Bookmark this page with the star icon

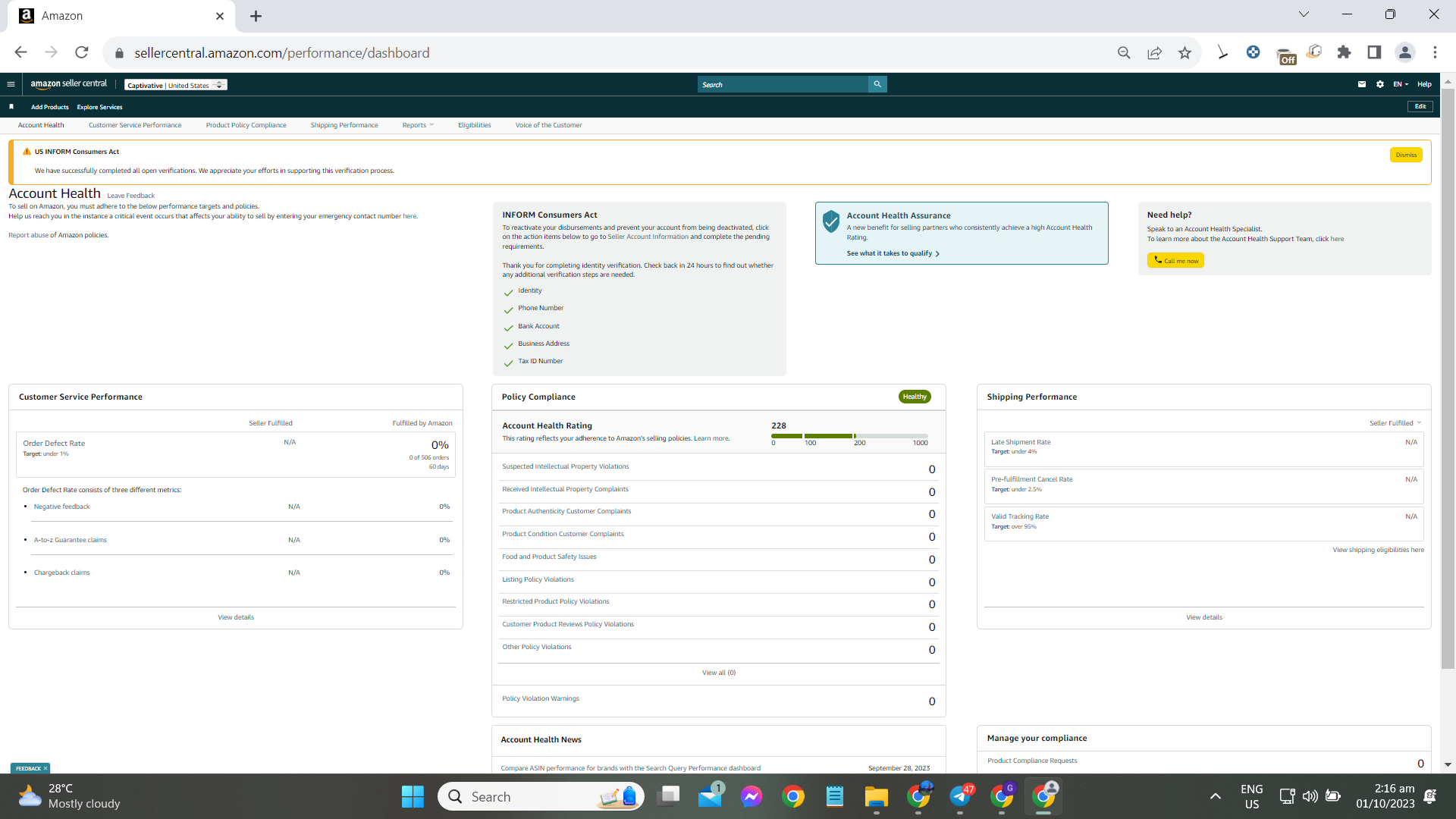click(1185, 52)
